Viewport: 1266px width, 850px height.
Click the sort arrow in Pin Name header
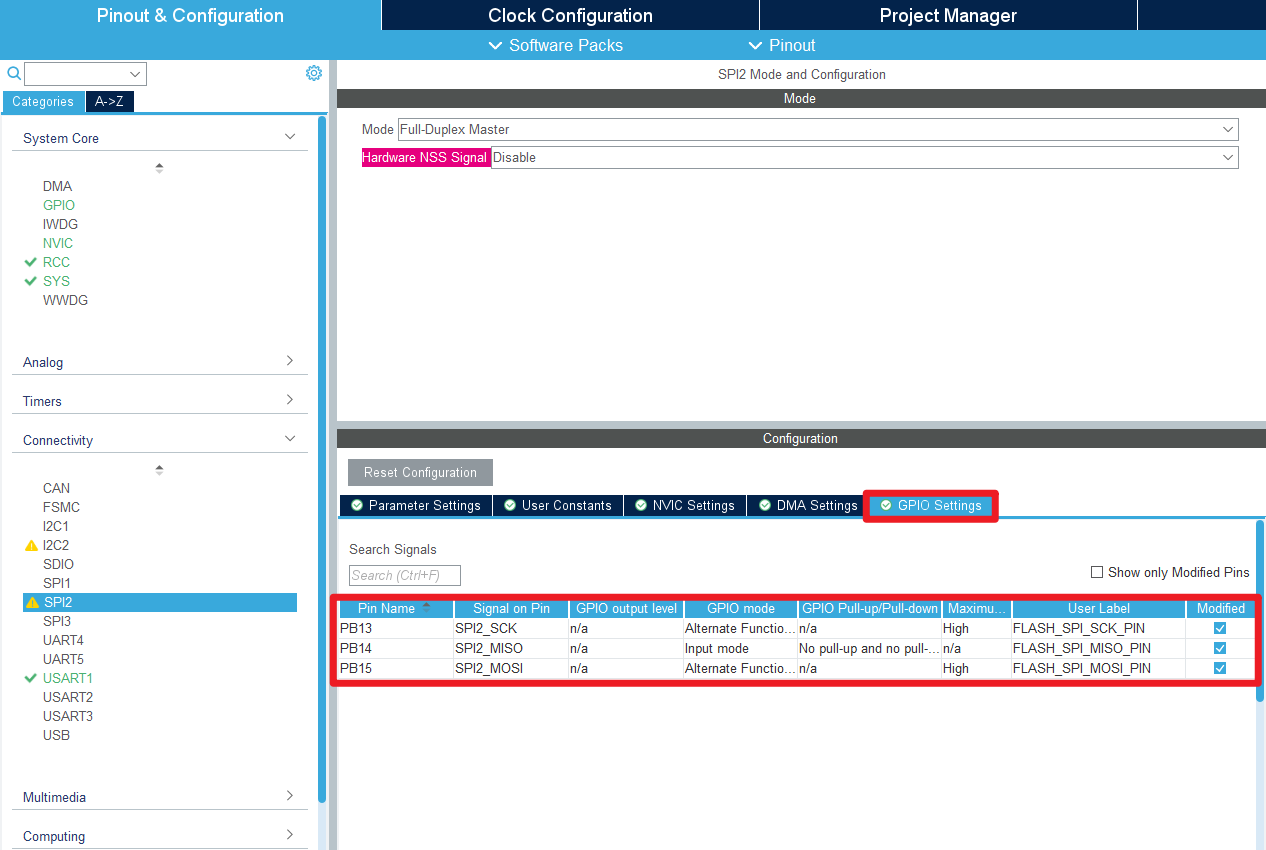[427, 607]
